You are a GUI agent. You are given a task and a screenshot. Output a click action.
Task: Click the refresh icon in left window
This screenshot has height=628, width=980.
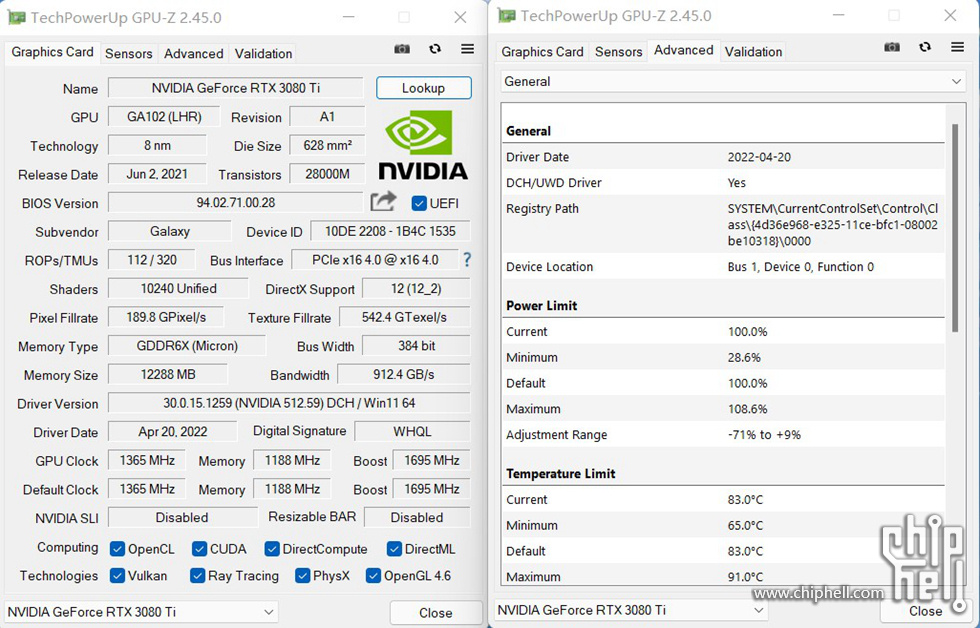coord(435,49)
